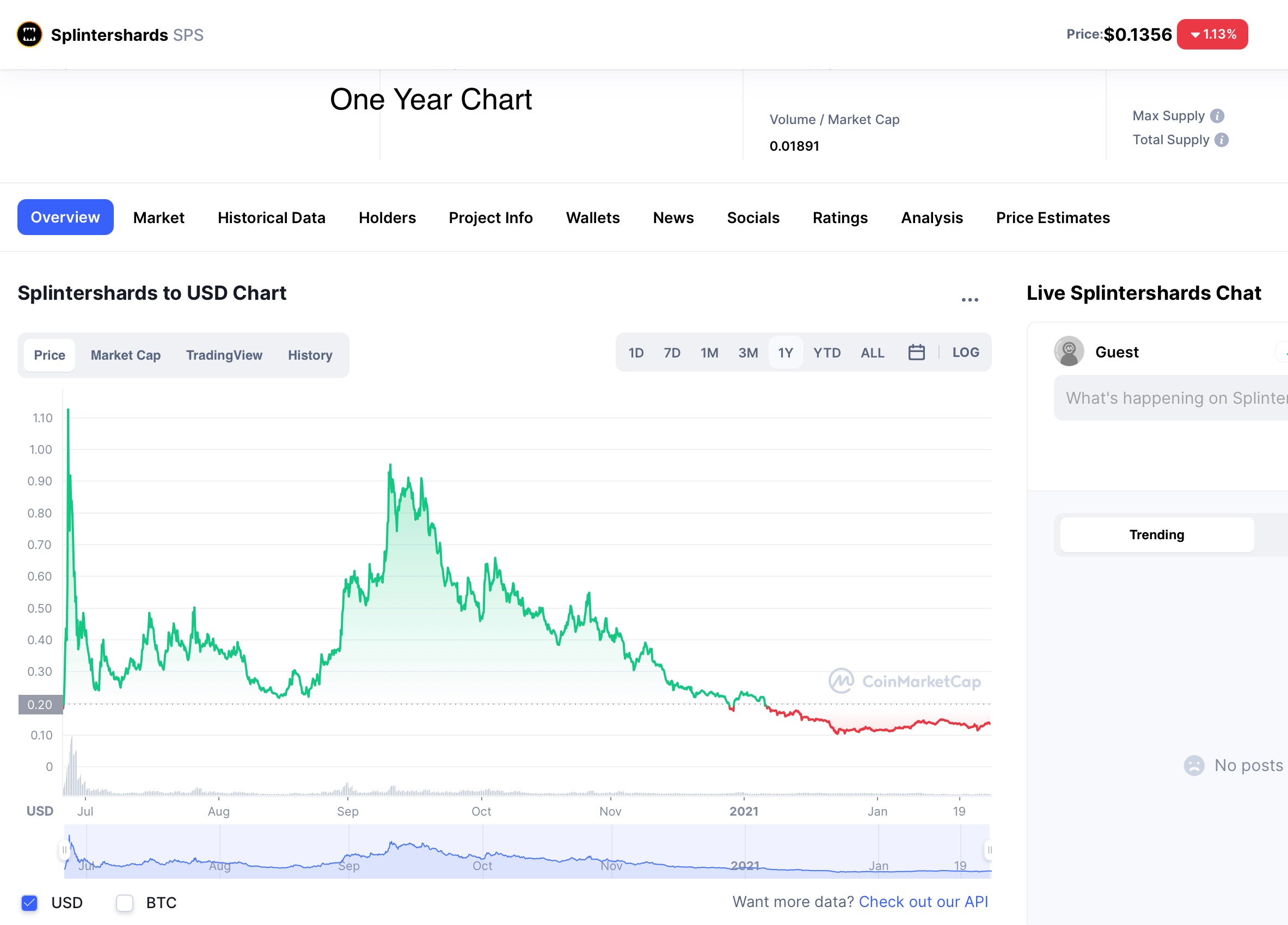This screenshot has height=925, width=1288.
Task: Switch chart to TradingView
Action: pyautogui.click(x=224, y=355)
